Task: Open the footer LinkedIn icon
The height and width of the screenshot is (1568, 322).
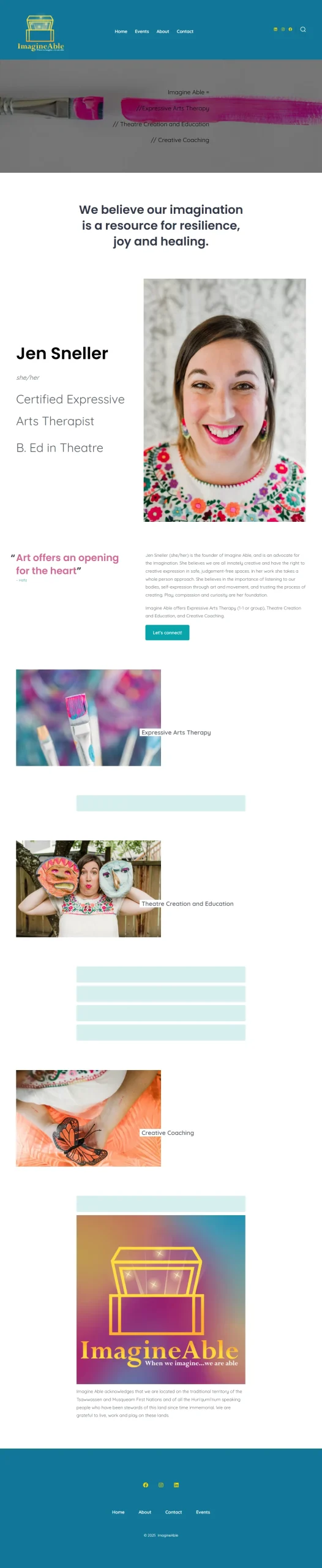Action: tap(176, 1485)
